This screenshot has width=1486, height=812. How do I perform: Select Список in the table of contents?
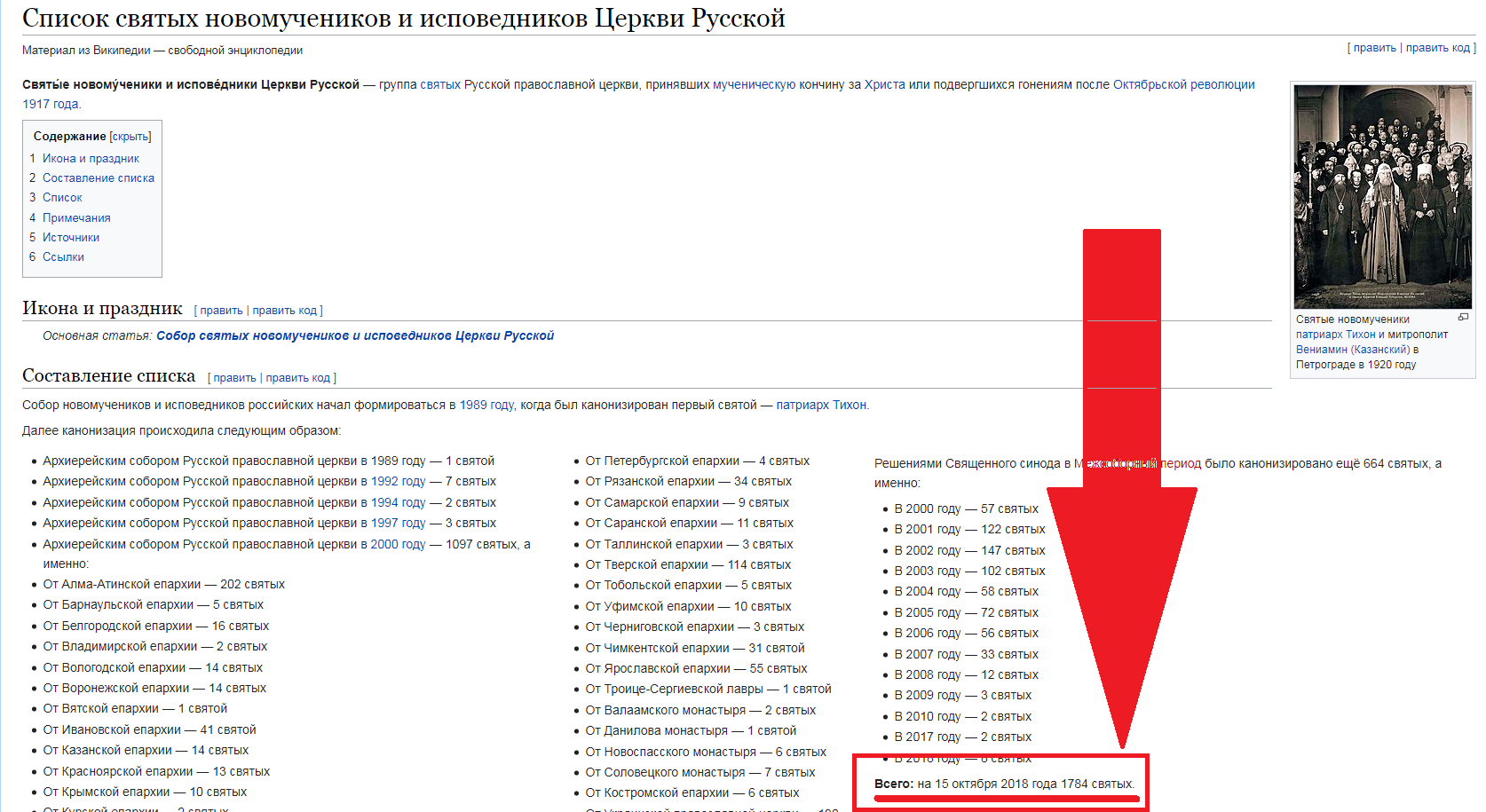[62, 198]
